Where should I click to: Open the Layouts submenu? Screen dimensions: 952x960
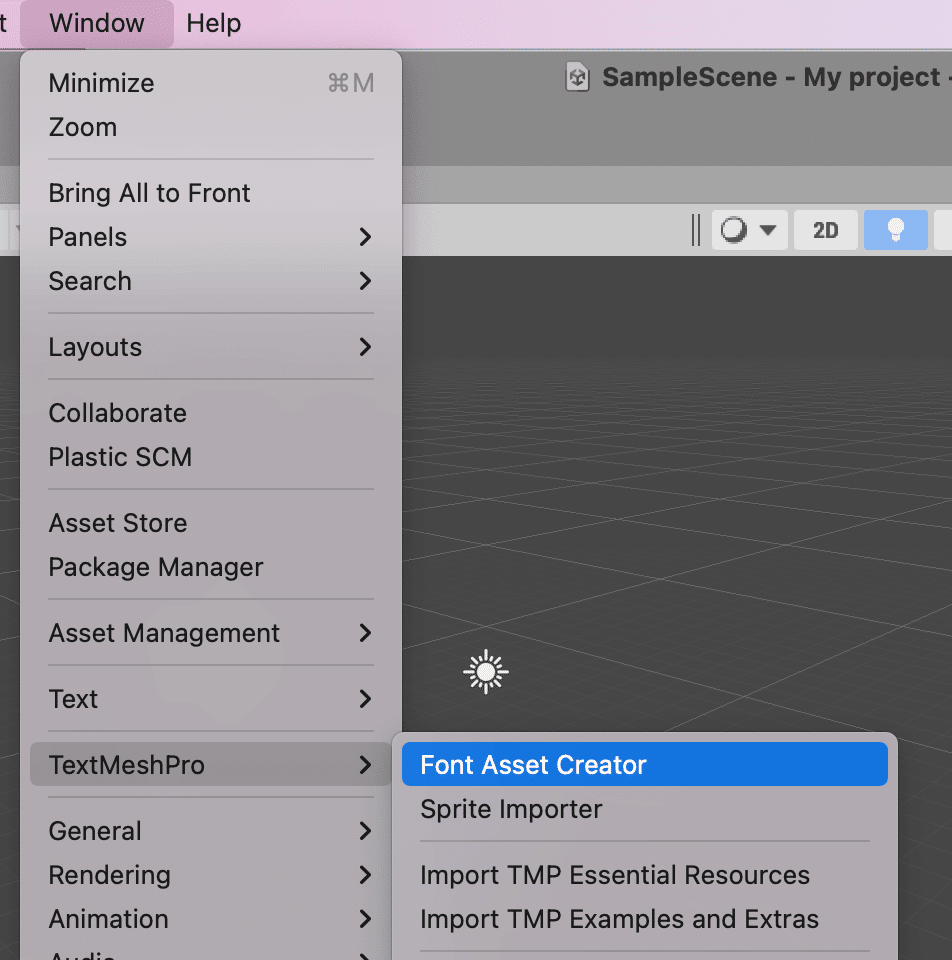(x=211, y=348)
